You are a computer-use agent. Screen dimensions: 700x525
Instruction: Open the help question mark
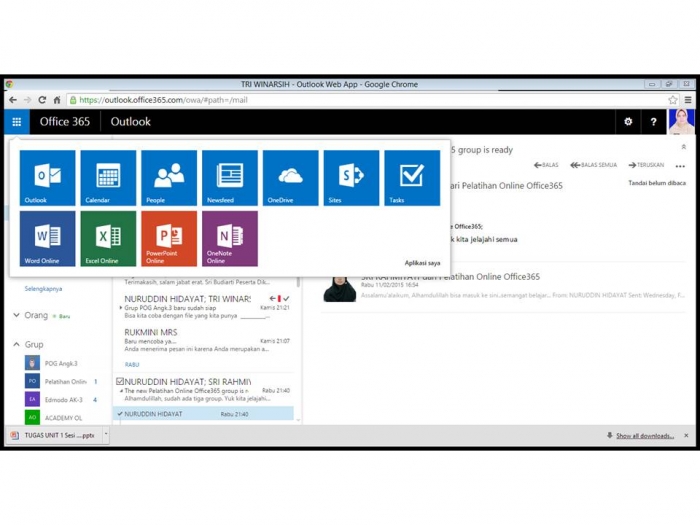654,121
